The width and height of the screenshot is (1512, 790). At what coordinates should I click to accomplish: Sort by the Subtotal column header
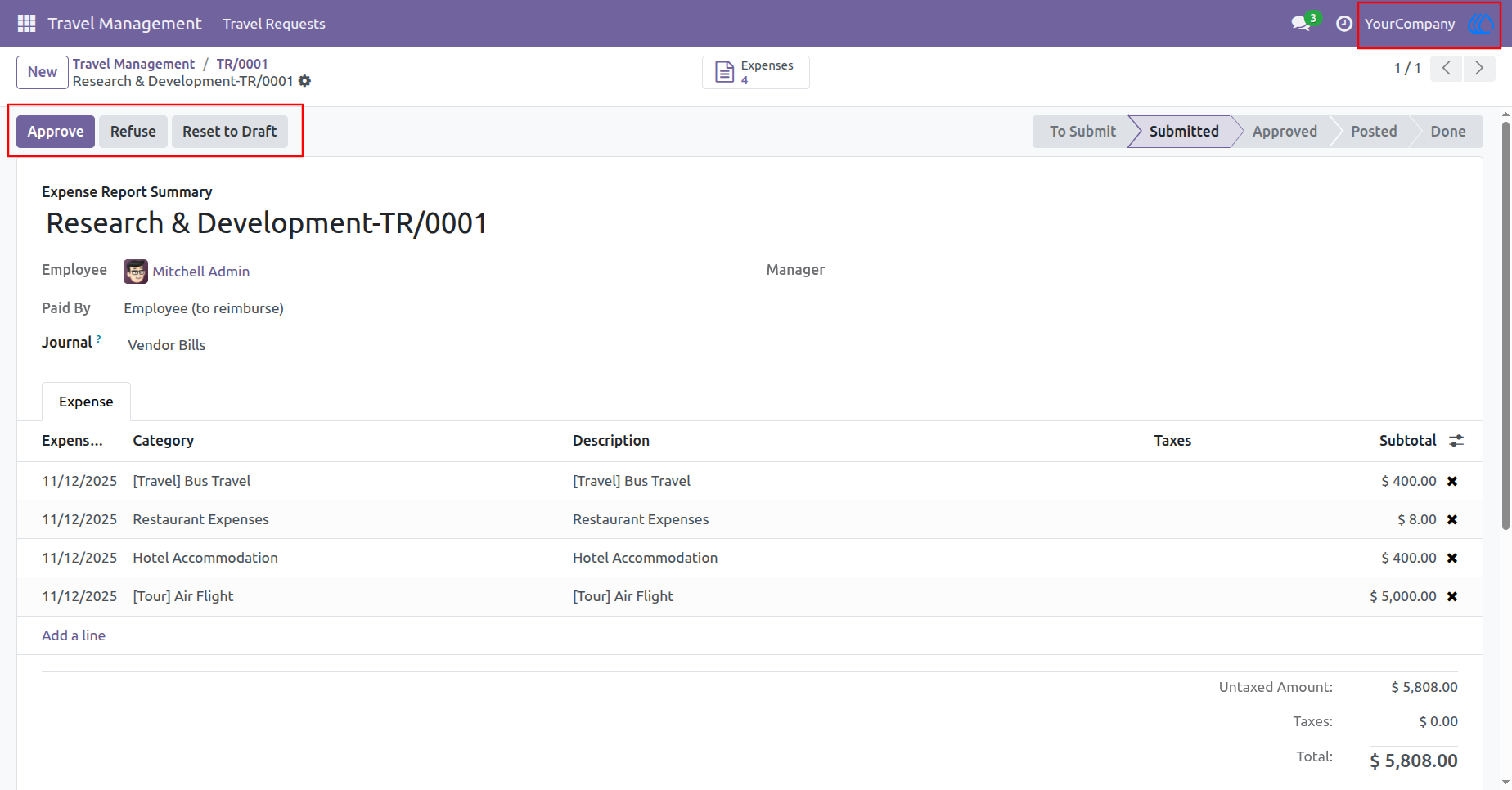pos(1407,441)
